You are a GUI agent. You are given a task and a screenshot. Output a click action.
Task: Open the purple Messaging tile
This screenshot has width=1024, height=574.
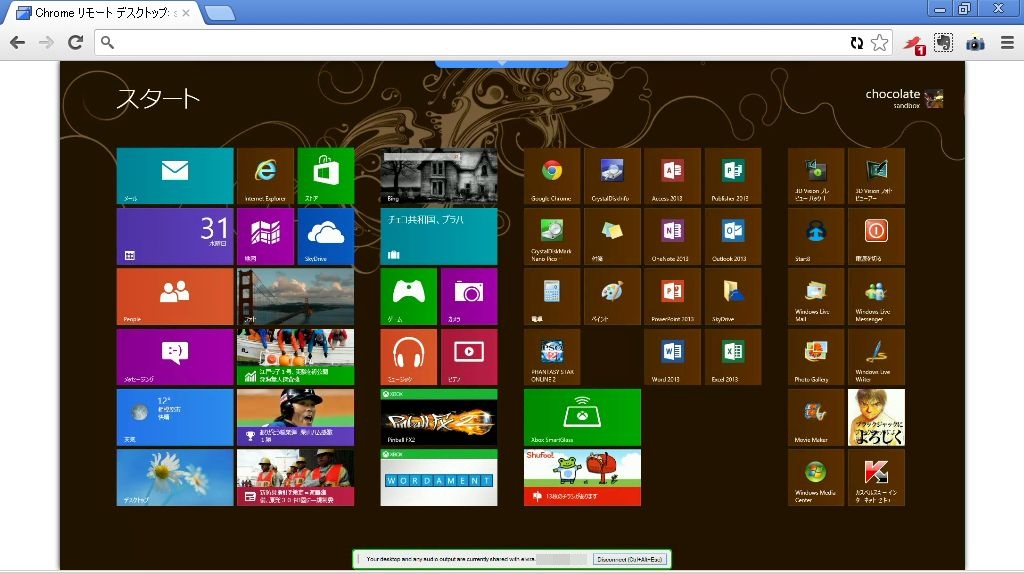pyautogui.click(x=174, y=357)
